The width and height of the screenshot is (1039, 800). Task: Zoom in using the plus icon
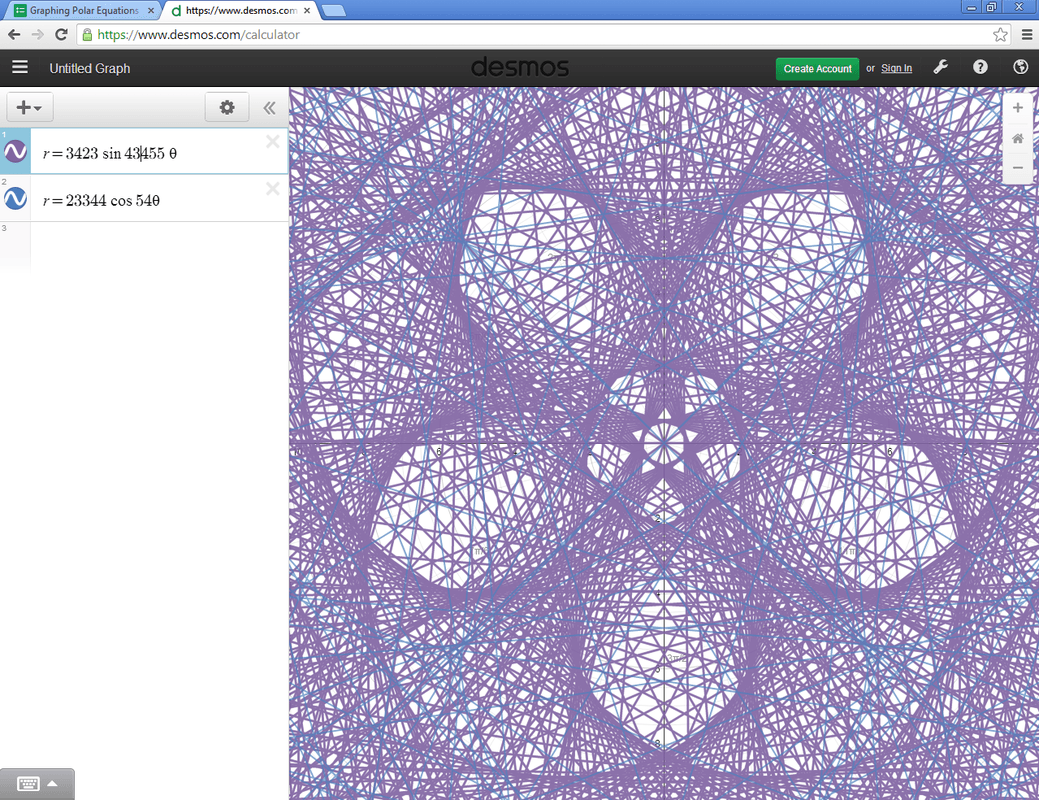click(1017, 107)
